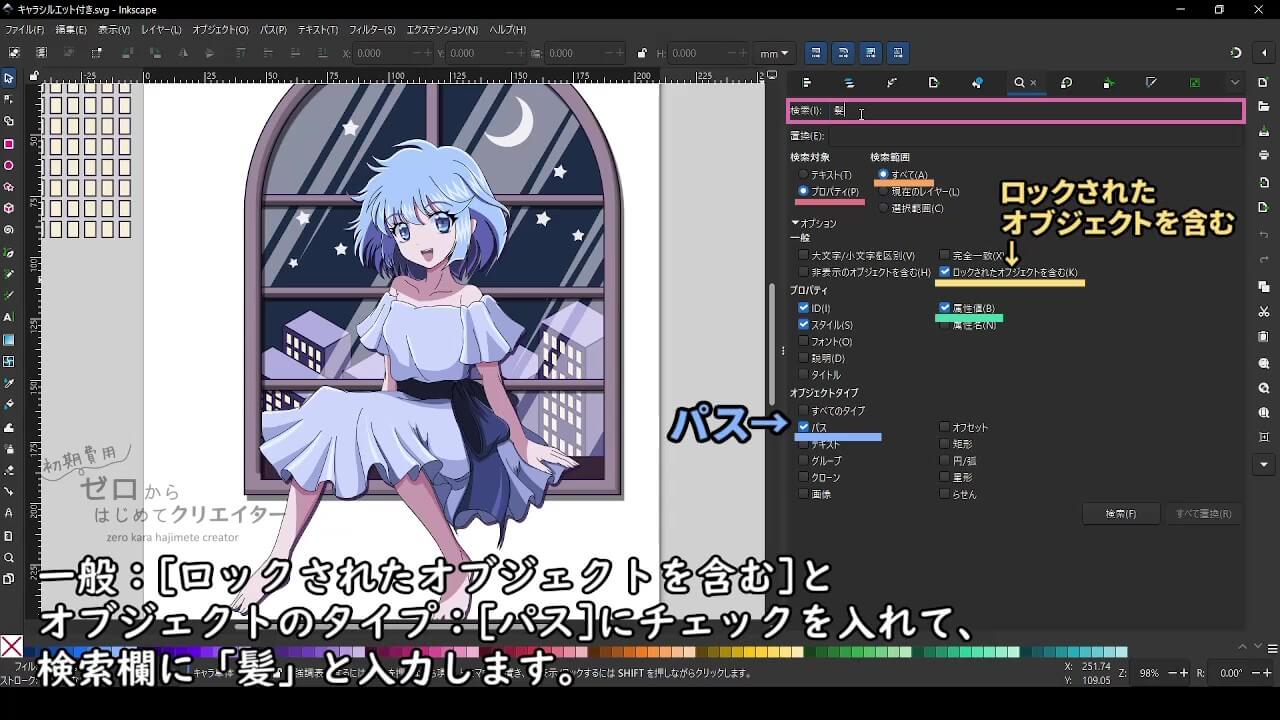
Task: Open the ファイル(F) menu
Action: pos(25,30)
